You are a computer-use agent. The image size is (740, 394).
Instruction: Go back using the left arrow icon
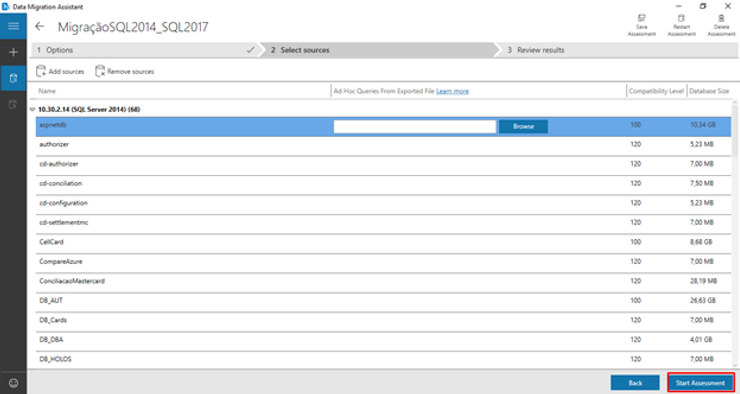pyautogui.click(x=40, y=26)
